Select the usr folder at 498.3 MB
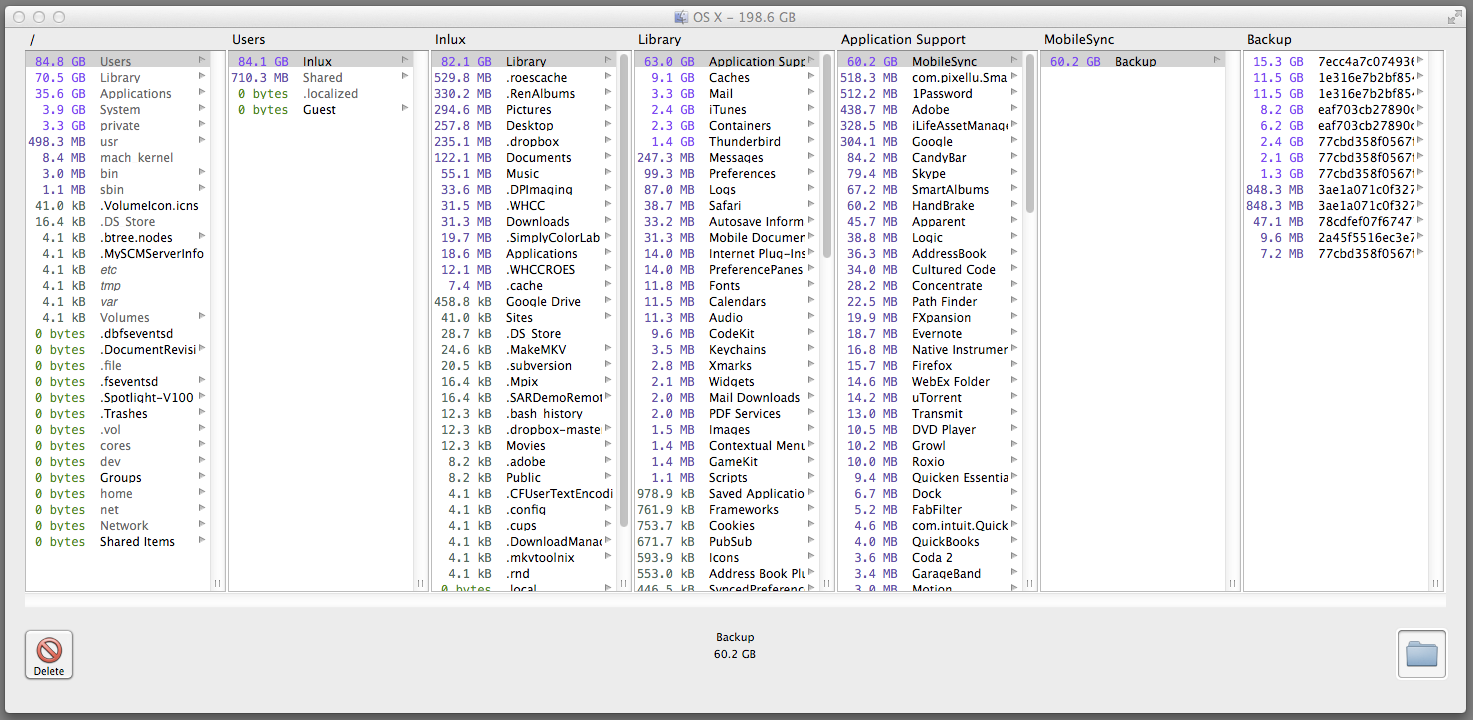 [x=118, y=141]
